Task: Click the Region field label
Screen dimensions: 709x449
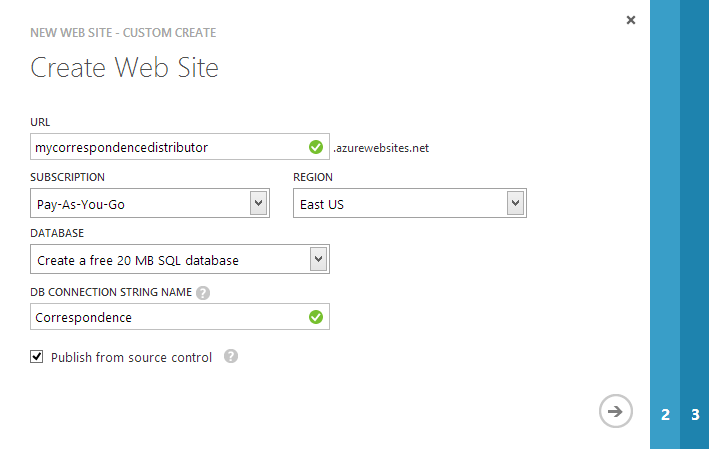Action: point(313,177)
